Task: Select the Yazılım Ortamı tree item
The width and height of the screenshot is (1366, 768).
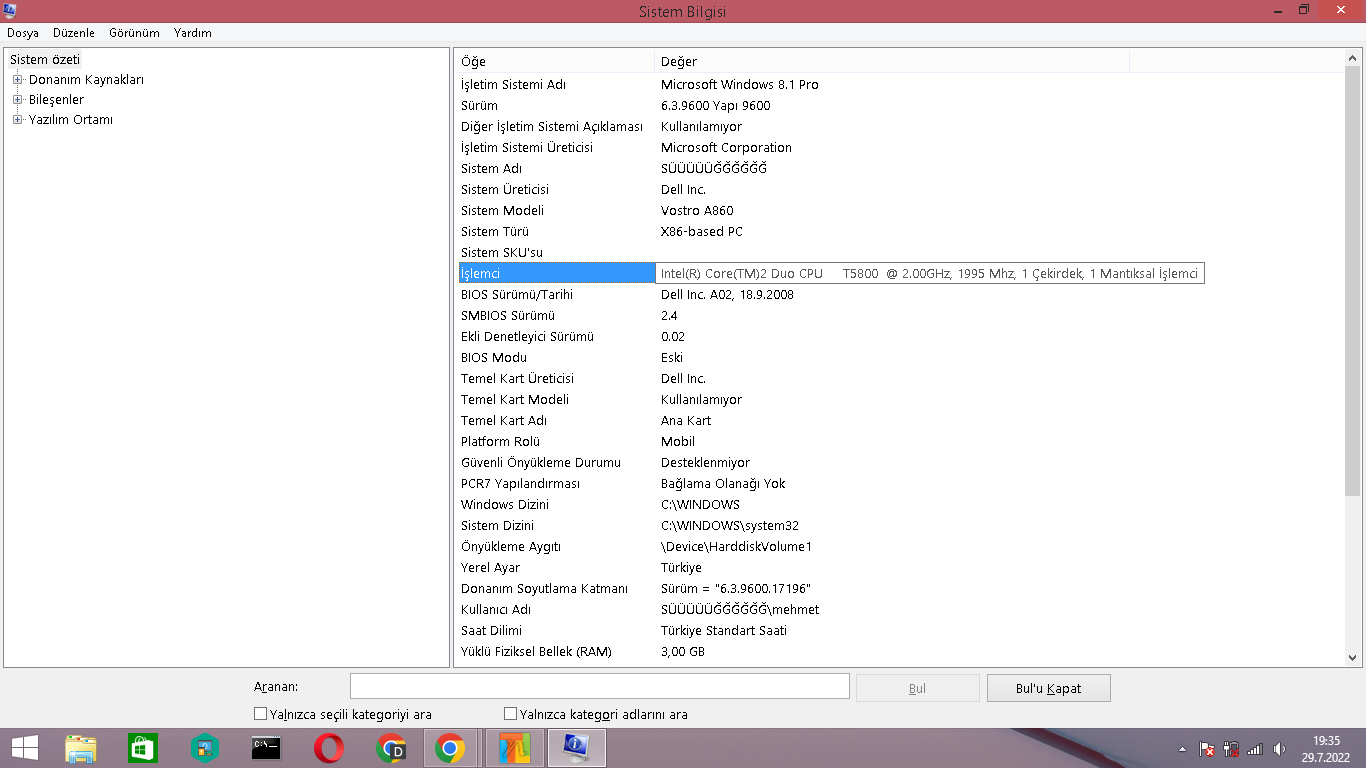Action: 71,120
